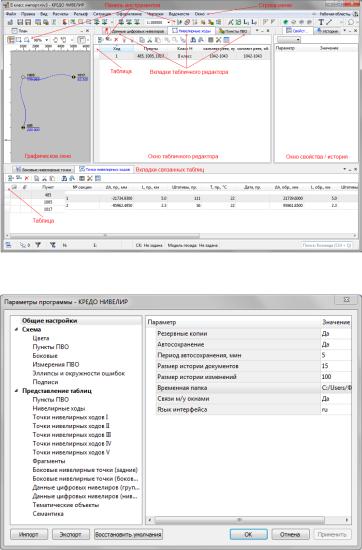The image size is (362, 550).
Task: Create a new document from the main toolbar
Action: point(11,22)
